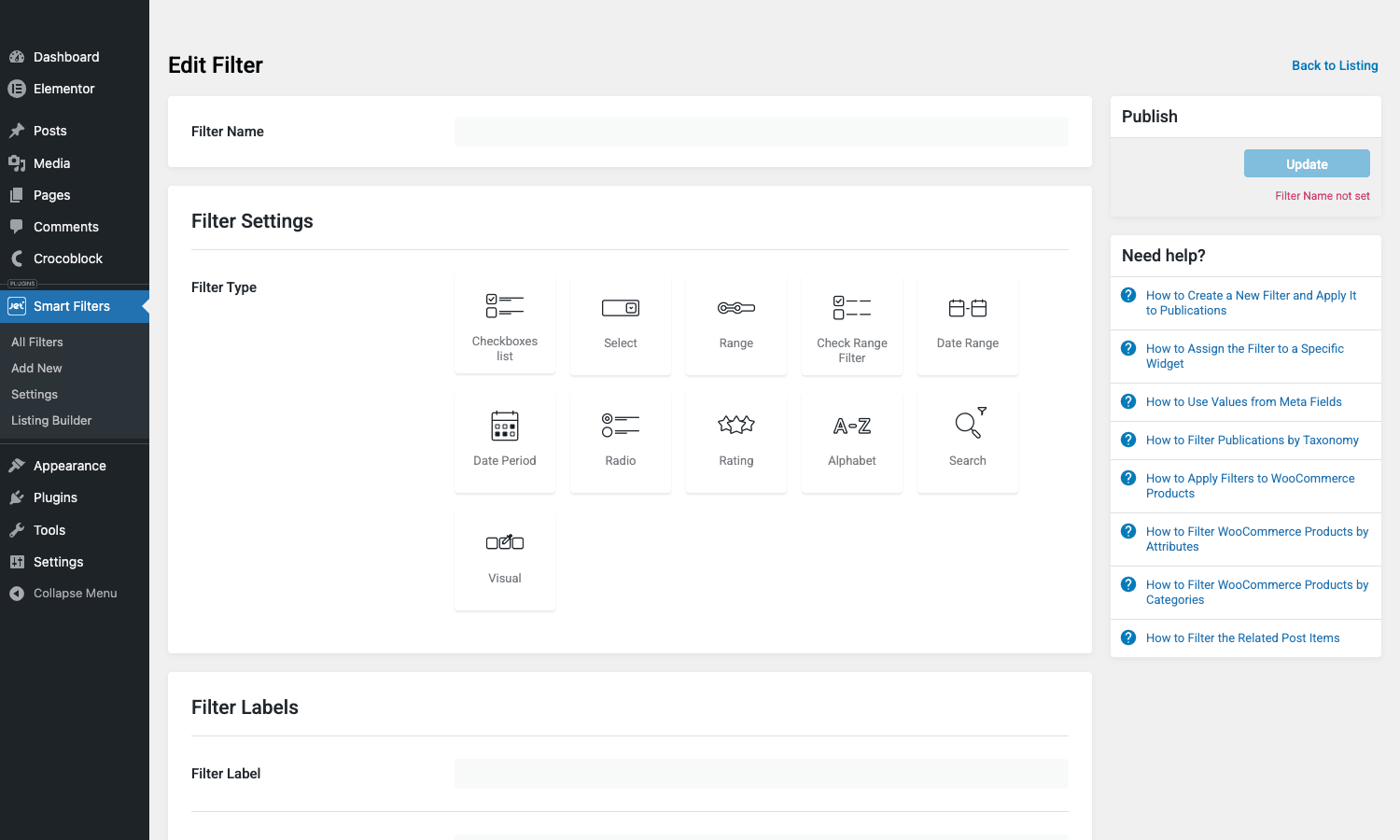Click the Pages icon in sidebar
1400x840 pixels.
[x=17, y=195]
